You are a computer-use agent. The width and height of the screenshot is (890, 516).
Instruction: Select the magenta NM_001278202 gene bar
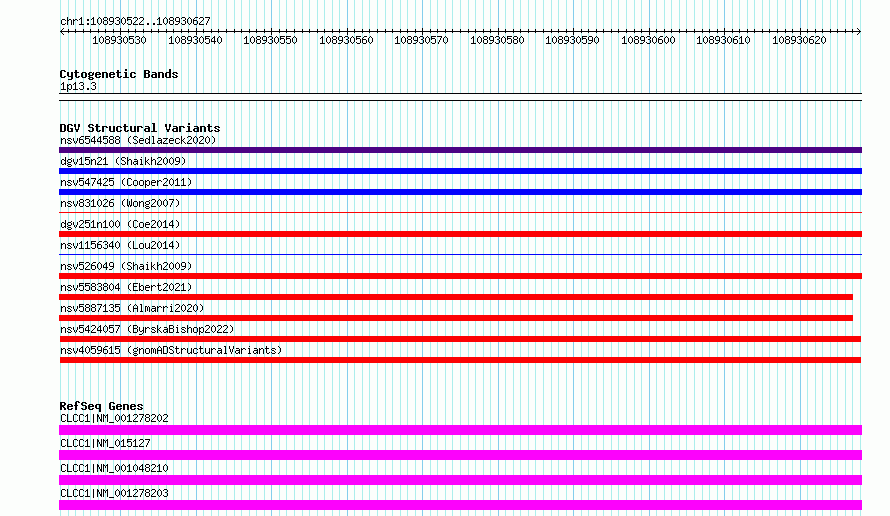point(460,430)
